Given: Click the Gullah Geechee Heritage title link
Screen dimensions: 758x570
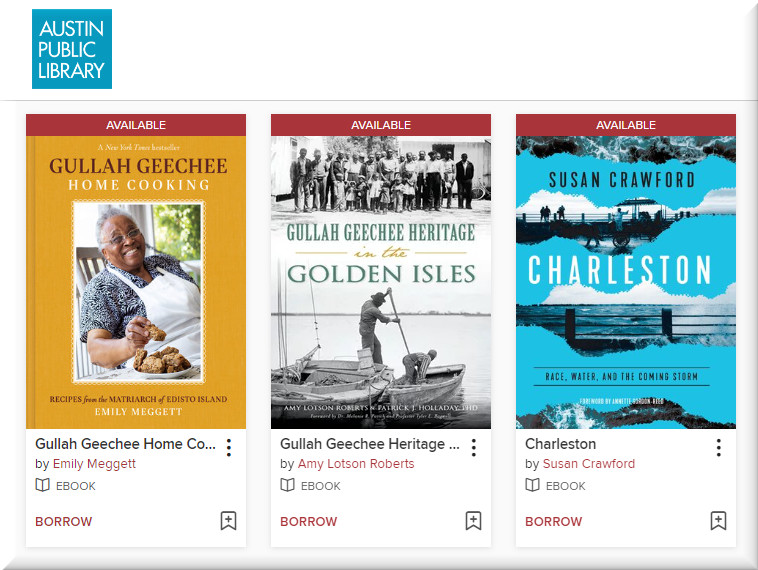Looking at the screenshot, I should 369,444.
